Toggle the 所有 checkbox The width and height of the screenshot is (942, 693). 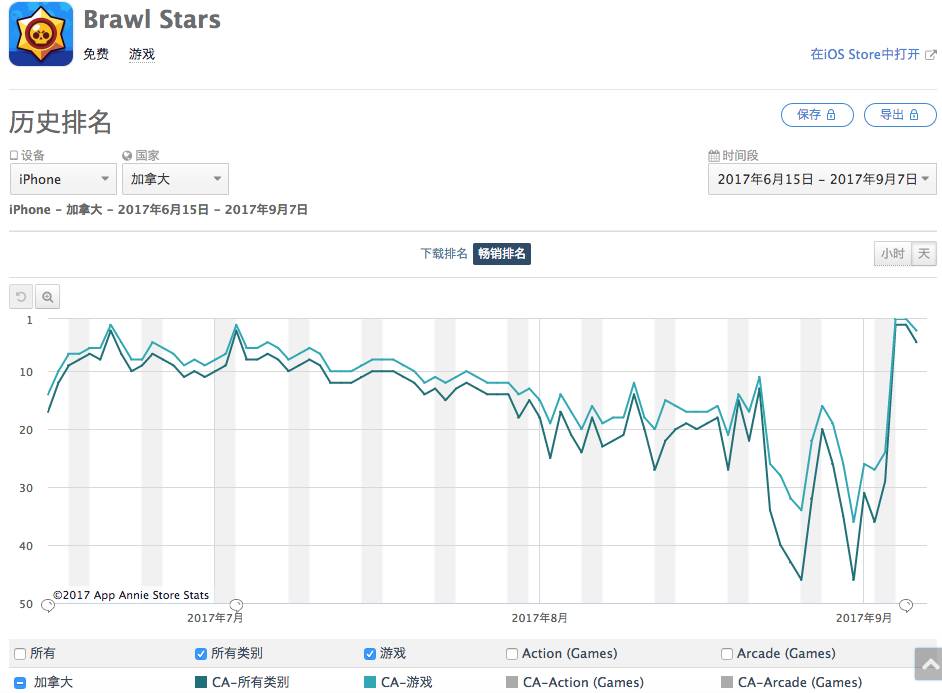(20, 654)
